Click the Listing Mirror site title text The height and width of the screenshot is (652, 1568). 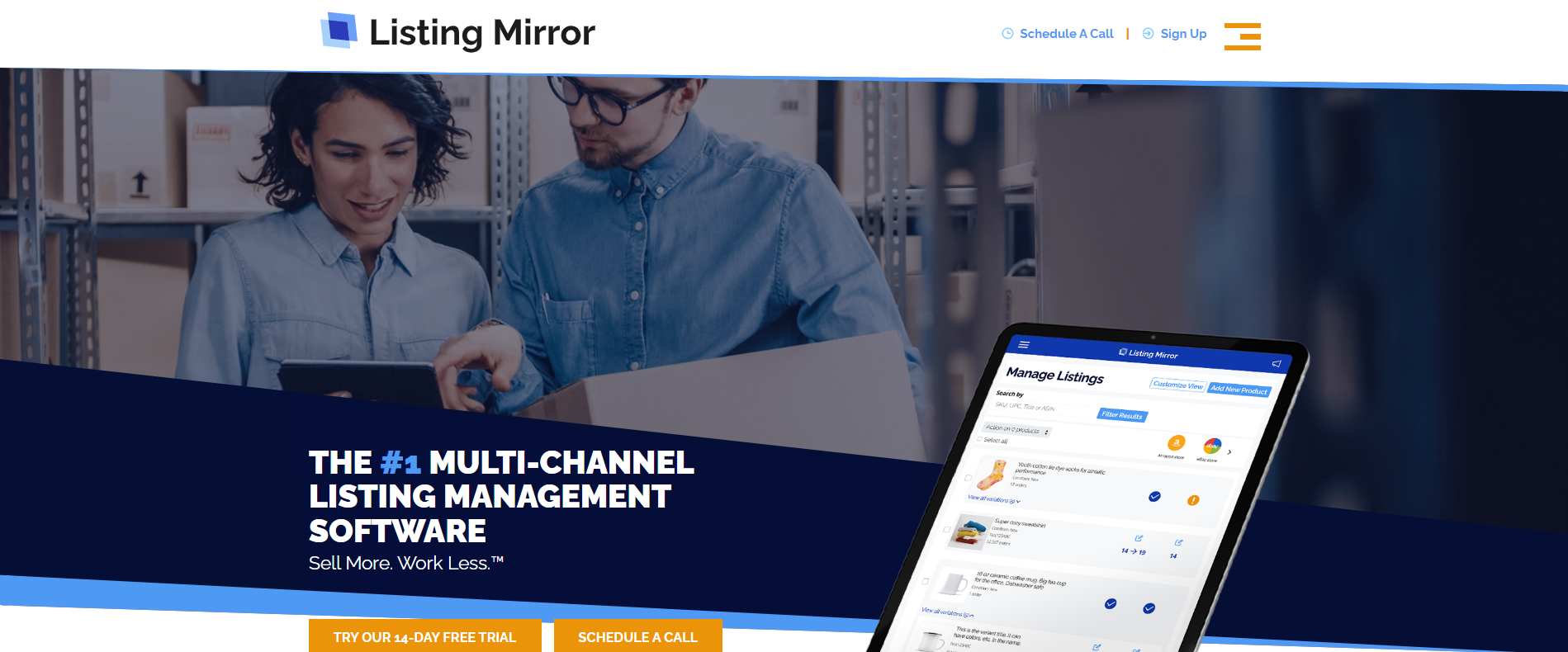[x=481, y=33]
